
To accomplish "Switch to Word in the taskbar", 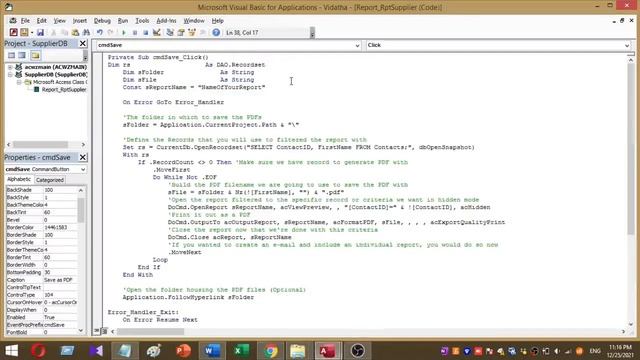I will (212, 351).
